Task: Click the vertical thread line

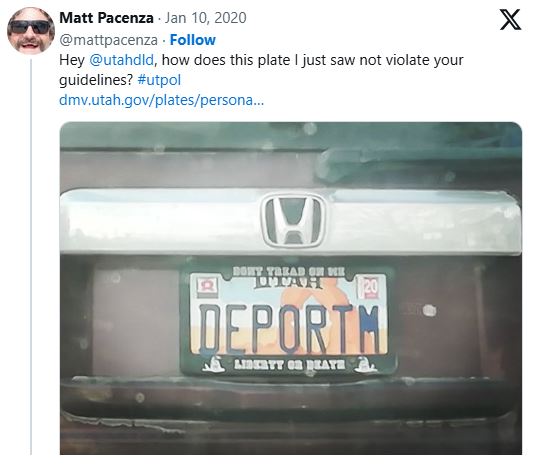Action: pyautogui.click(x=31, y=257)
